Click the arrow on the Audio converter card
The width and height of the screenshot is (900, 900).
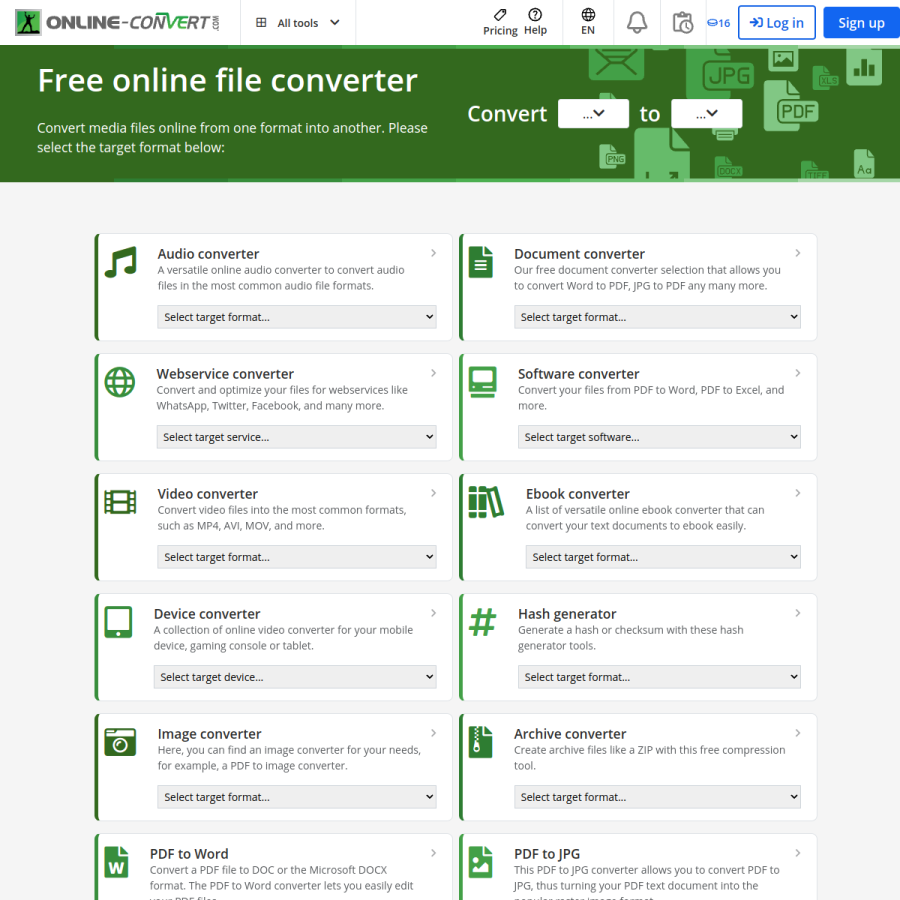tap(433, 253)
